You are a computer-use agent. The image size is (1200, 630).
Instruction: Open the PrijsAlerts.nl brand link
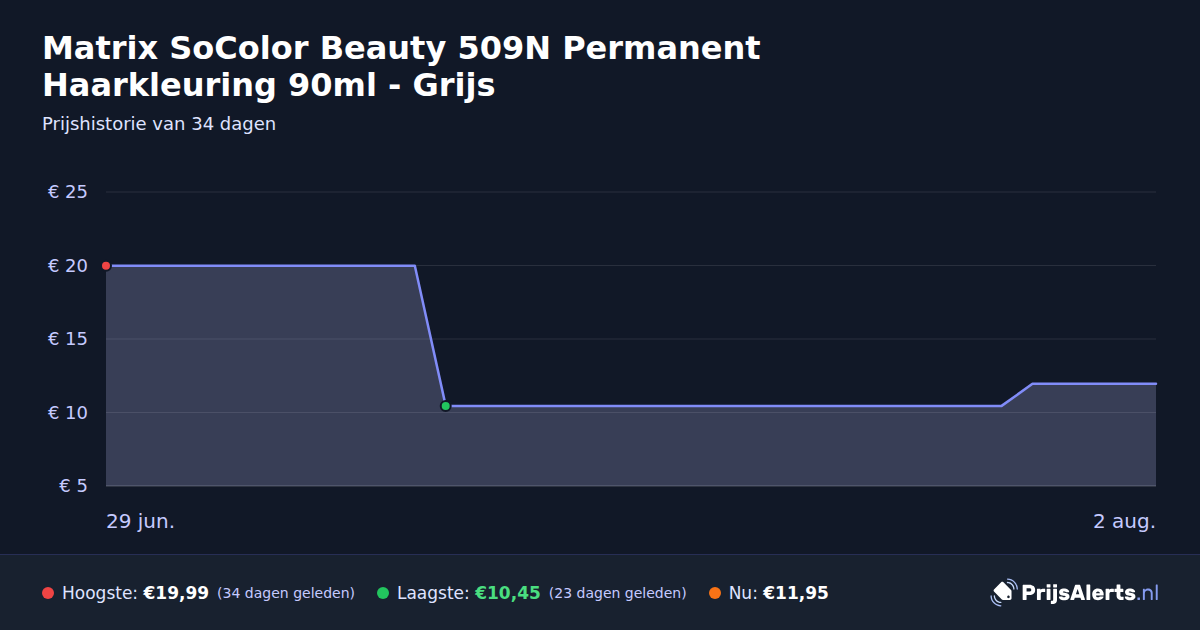pos(1075,593)
